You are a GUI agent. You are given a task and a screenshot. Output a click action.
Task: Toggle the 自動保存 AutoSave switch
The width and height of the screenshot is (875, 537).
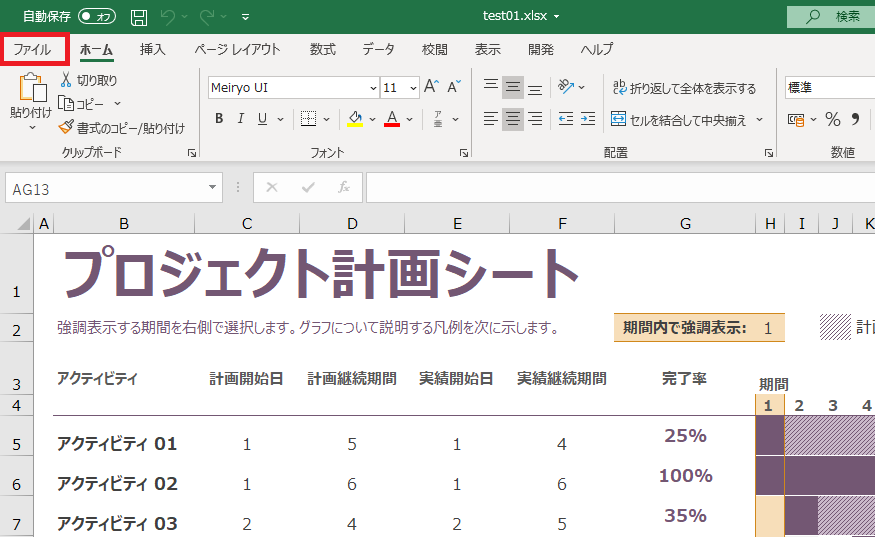pyautogui.click(x=97, y=17)
